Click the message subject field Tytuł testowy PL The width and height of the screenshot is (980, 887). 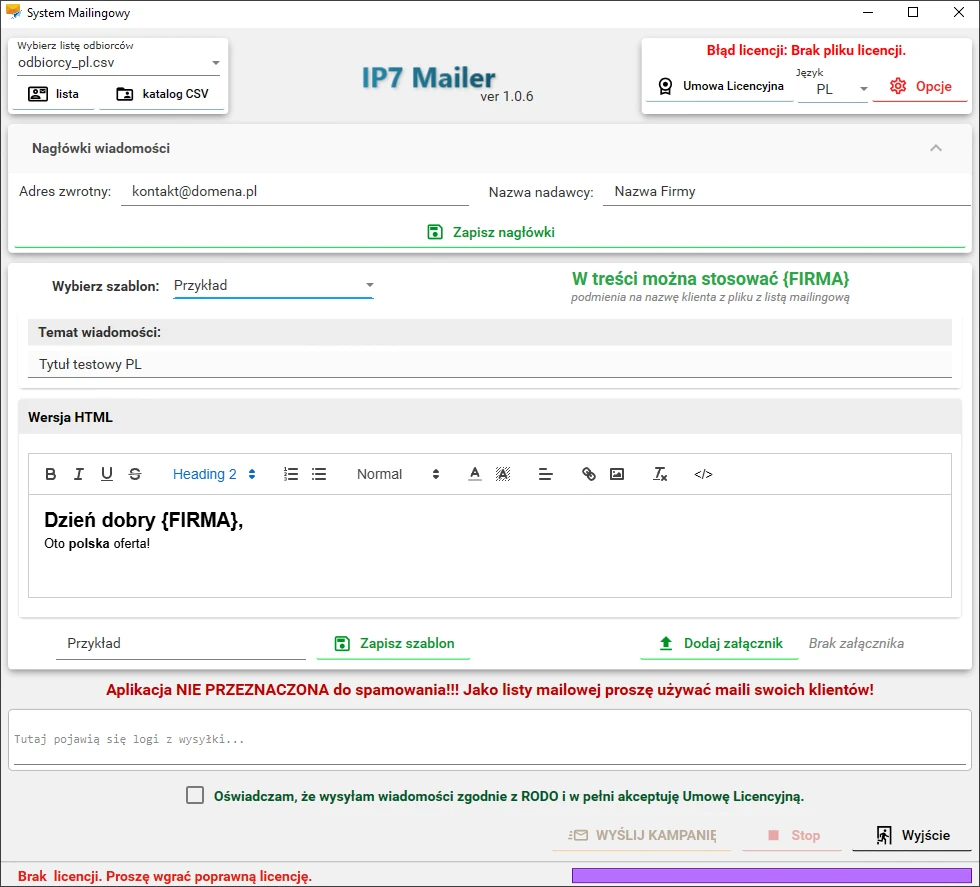coord(490,364)
